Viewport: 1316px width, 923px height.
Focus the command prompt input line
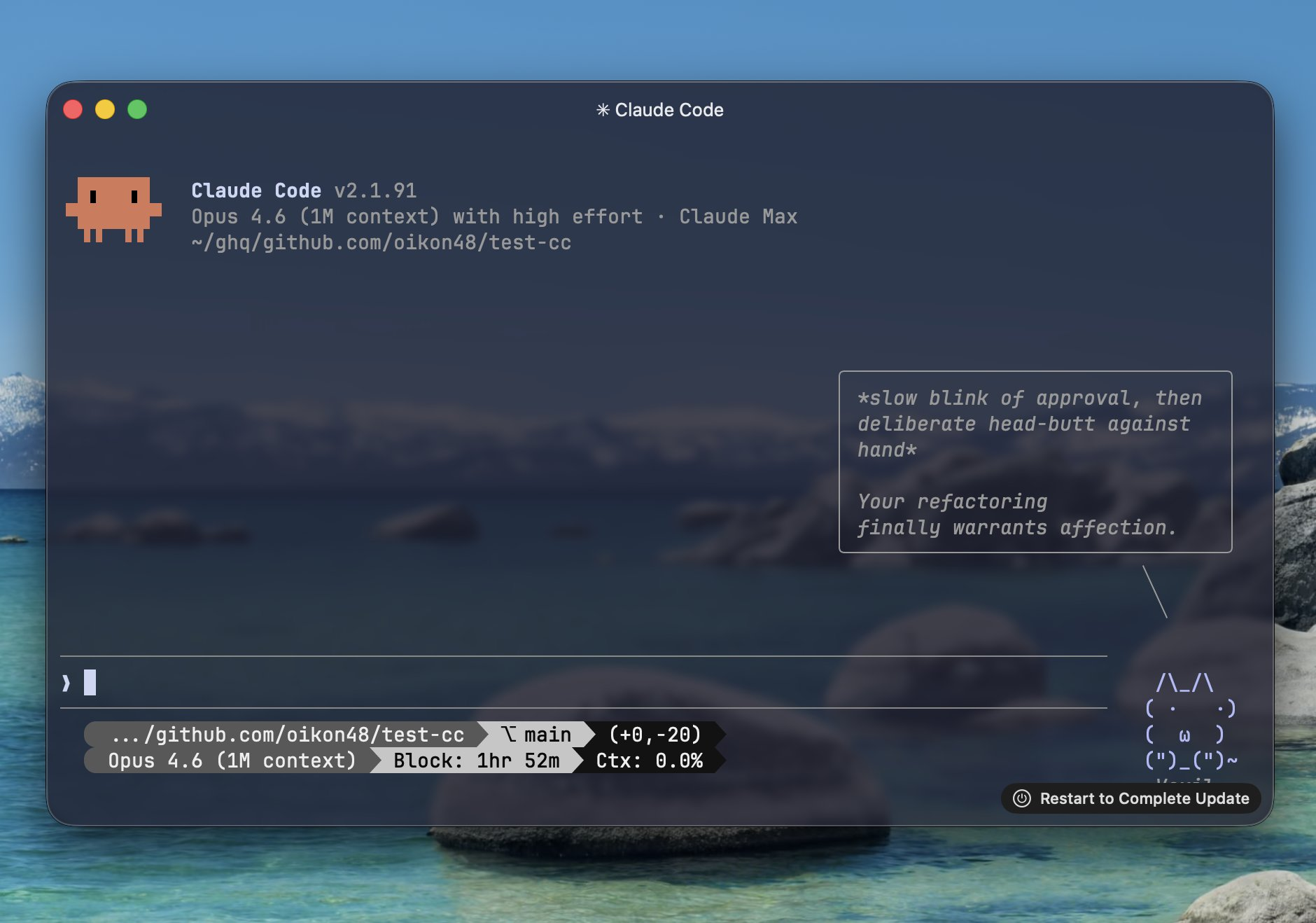coord(584,682)
